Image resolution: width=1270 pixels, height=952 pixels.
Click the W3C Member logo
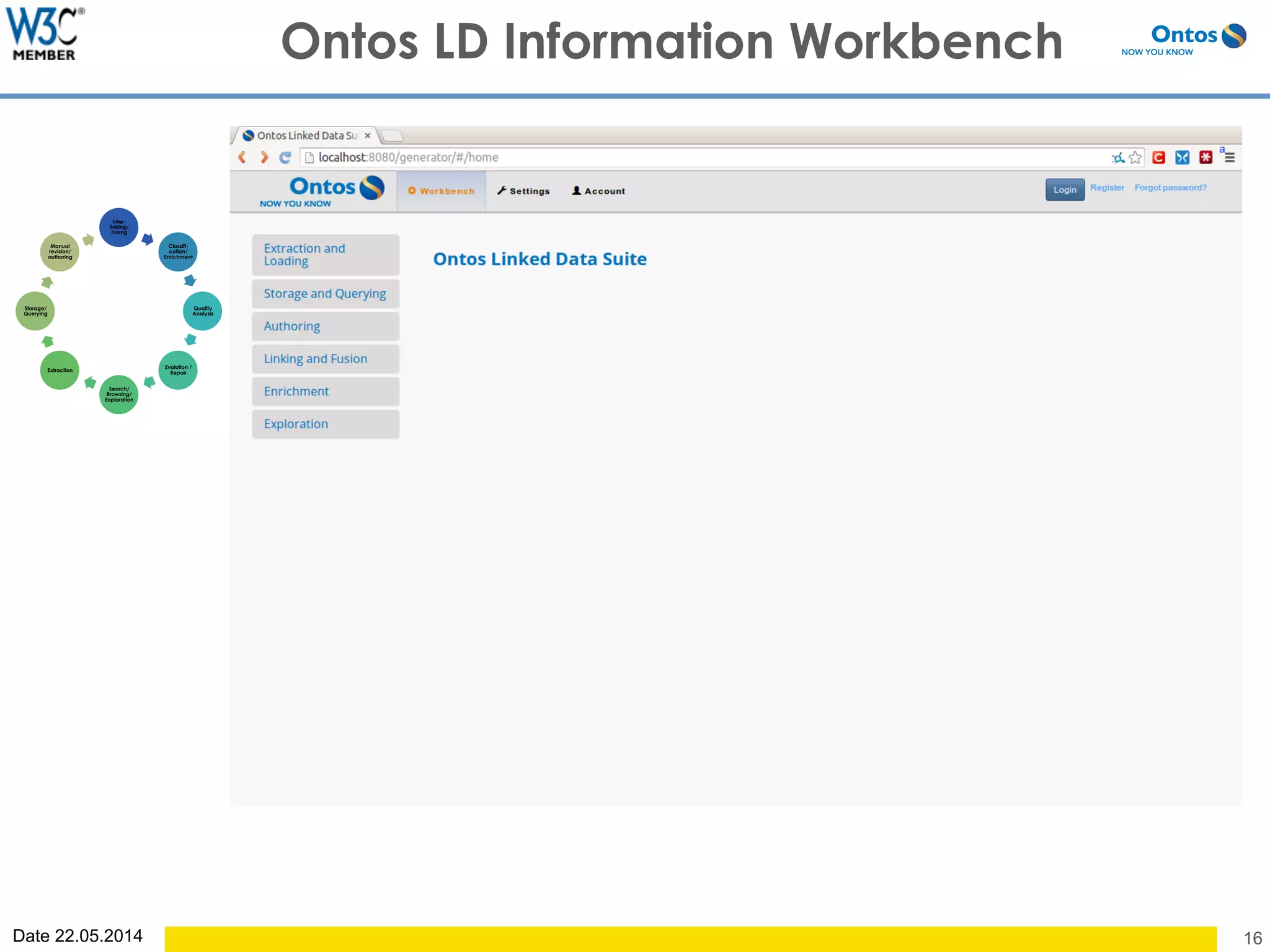click(x=45, y=34)
